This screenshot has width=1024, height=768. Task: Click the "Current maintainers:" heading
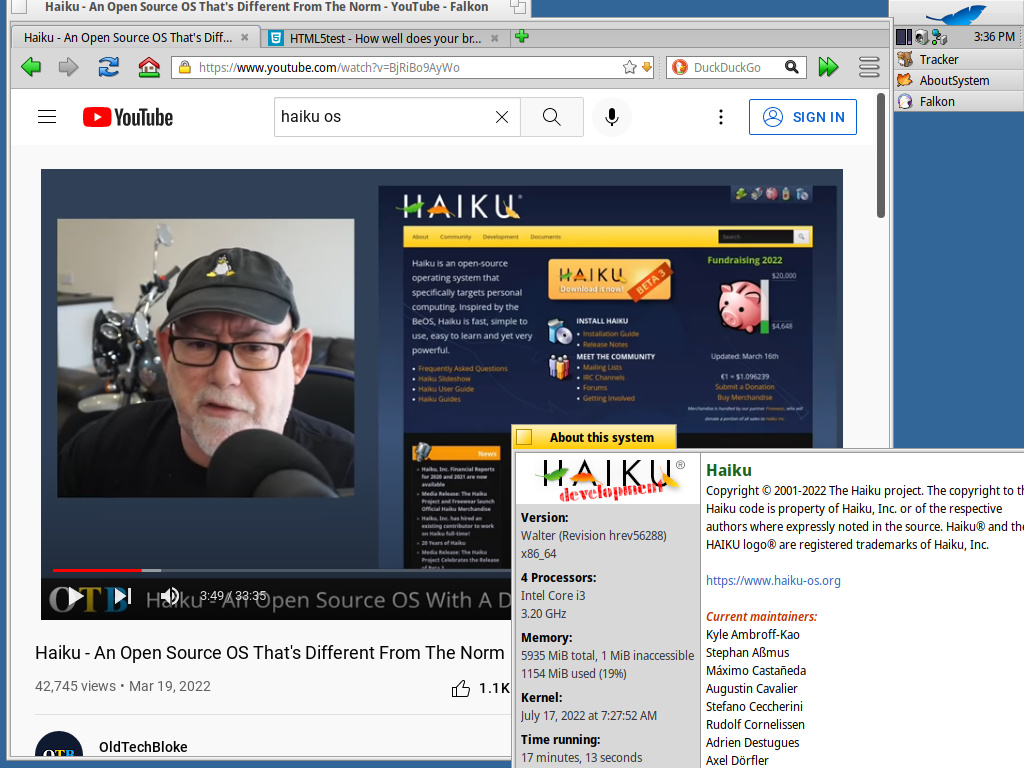[x=761, y=616]
